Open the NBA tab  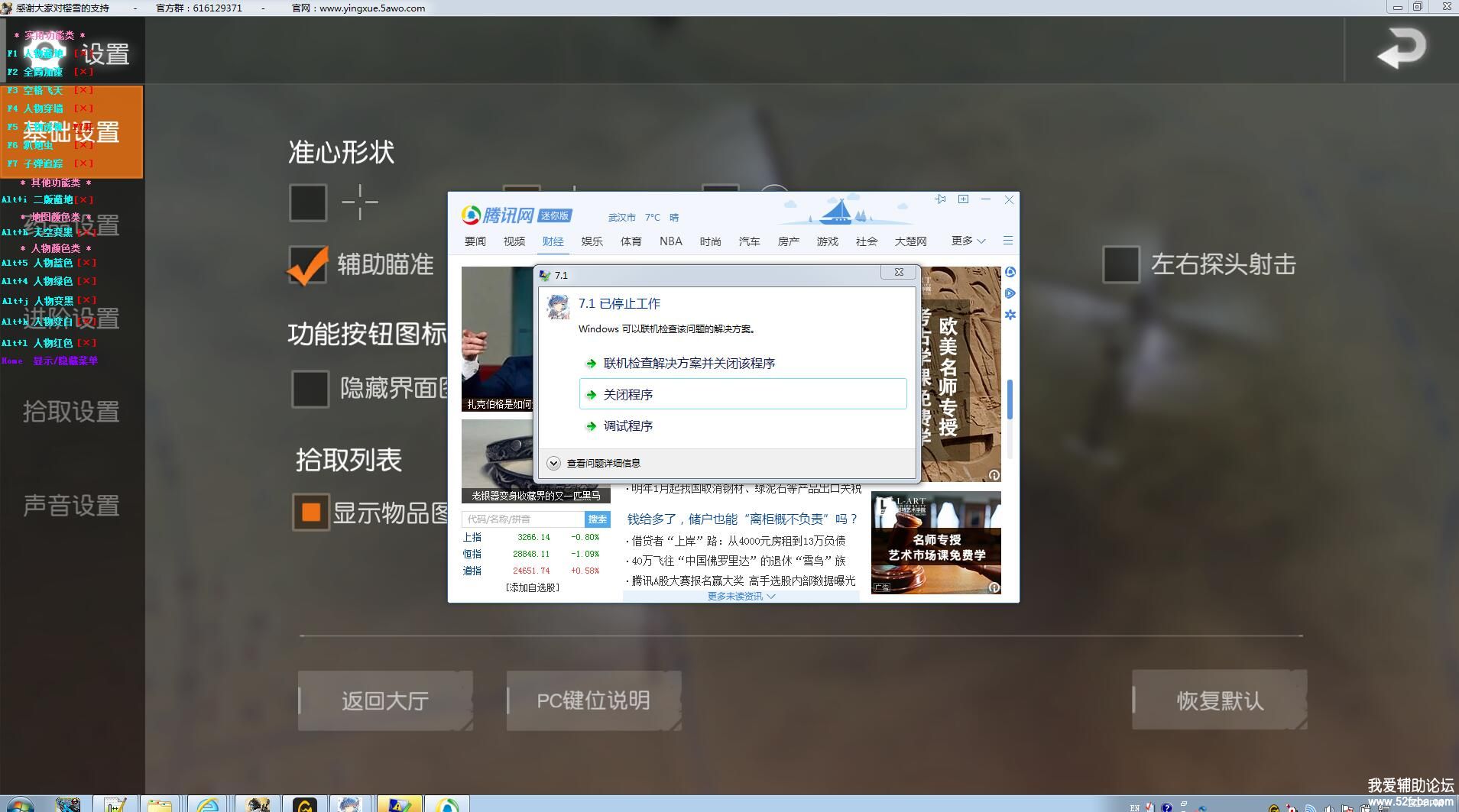click(x=670, y=241)
